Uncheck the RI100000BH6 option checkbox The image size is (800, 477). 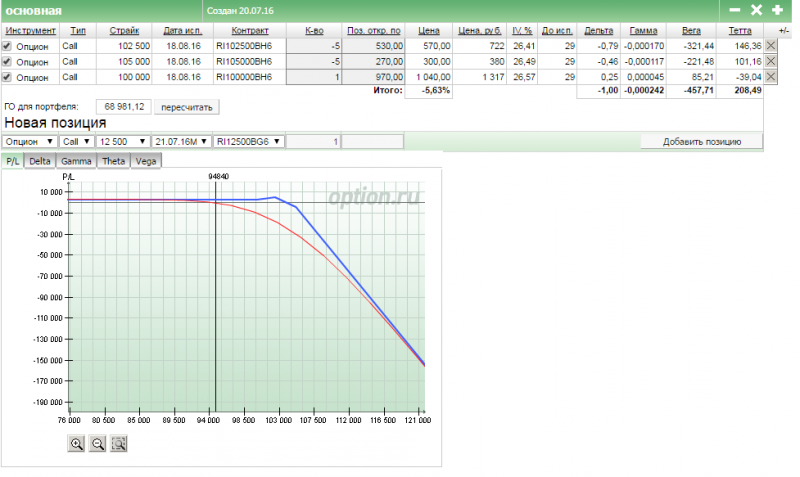[x=7, y=77]
